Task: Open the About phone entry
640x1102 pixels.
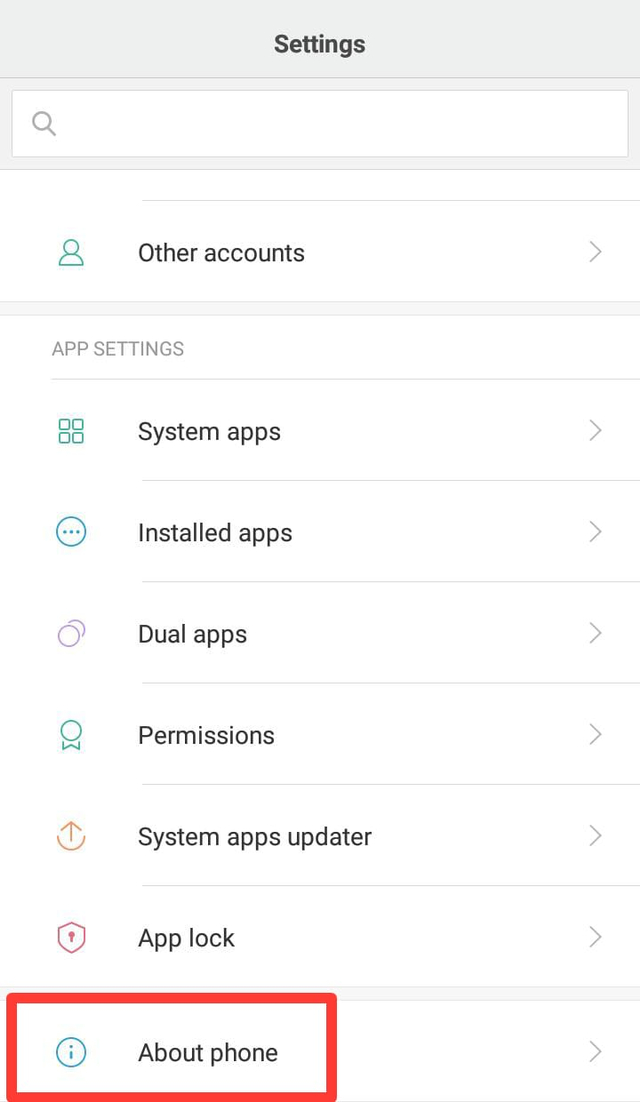Action: coord(320,1051)
